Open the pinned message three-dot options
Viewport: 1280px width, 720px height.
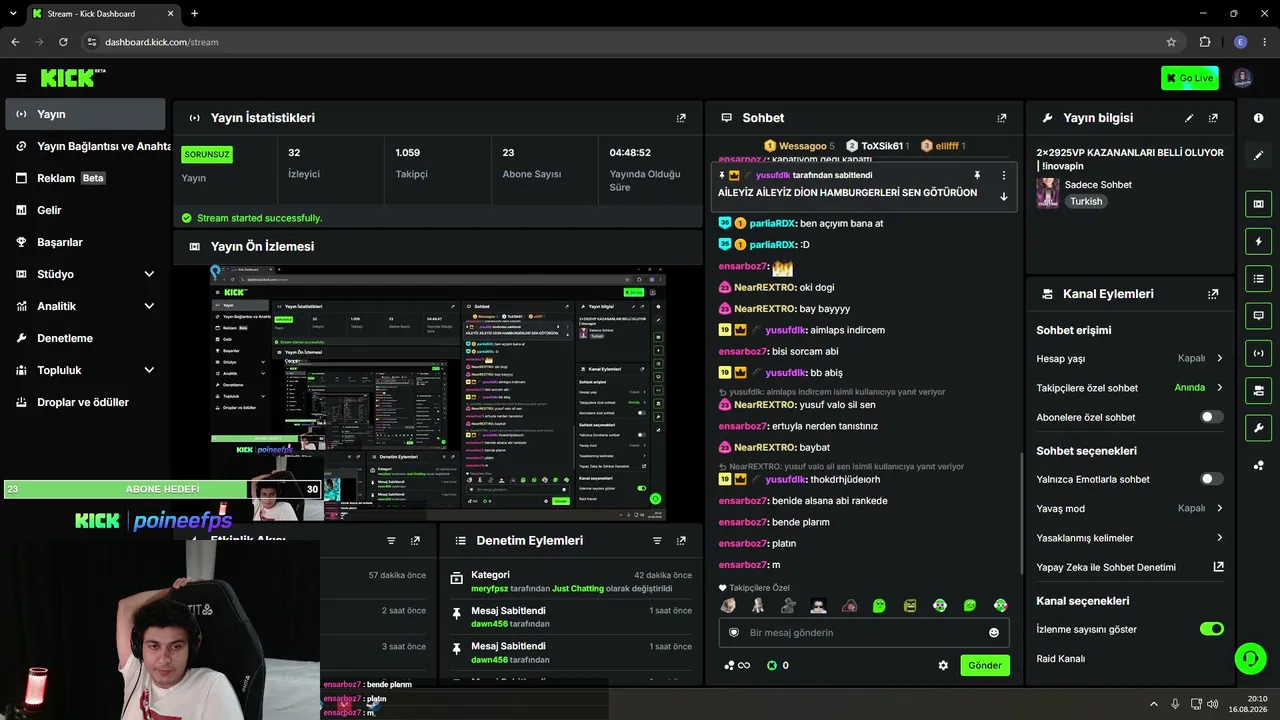pos(1004,175)
